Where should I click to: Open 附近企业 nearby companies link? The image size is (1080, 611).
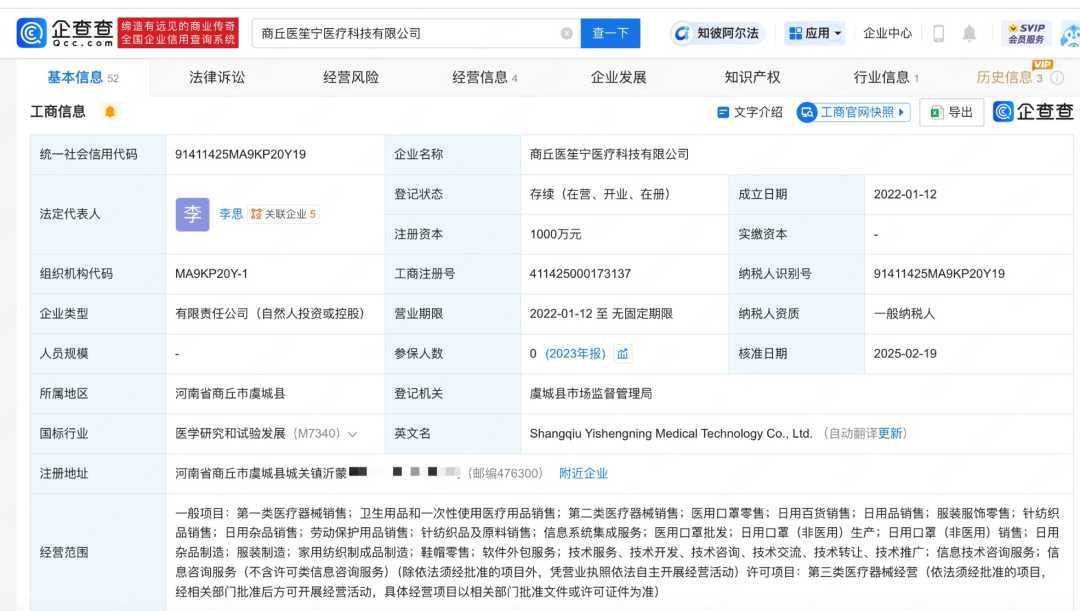[583, 473]
